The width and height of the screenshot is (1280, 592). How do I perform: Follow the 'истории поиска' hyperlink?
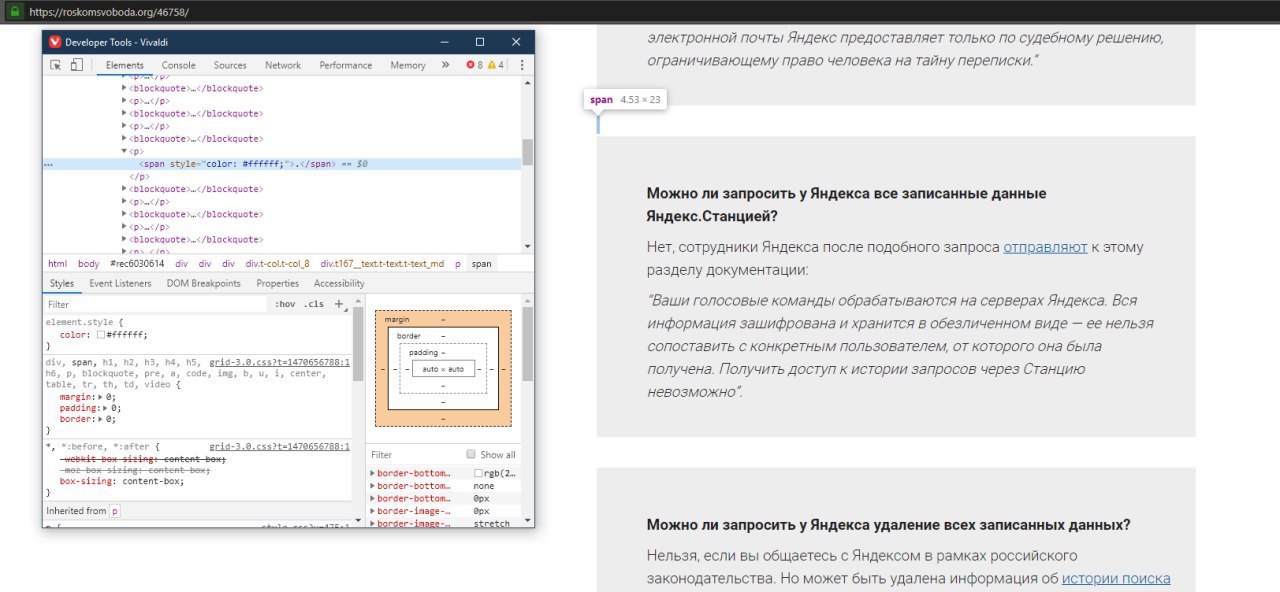point(1116,578)
